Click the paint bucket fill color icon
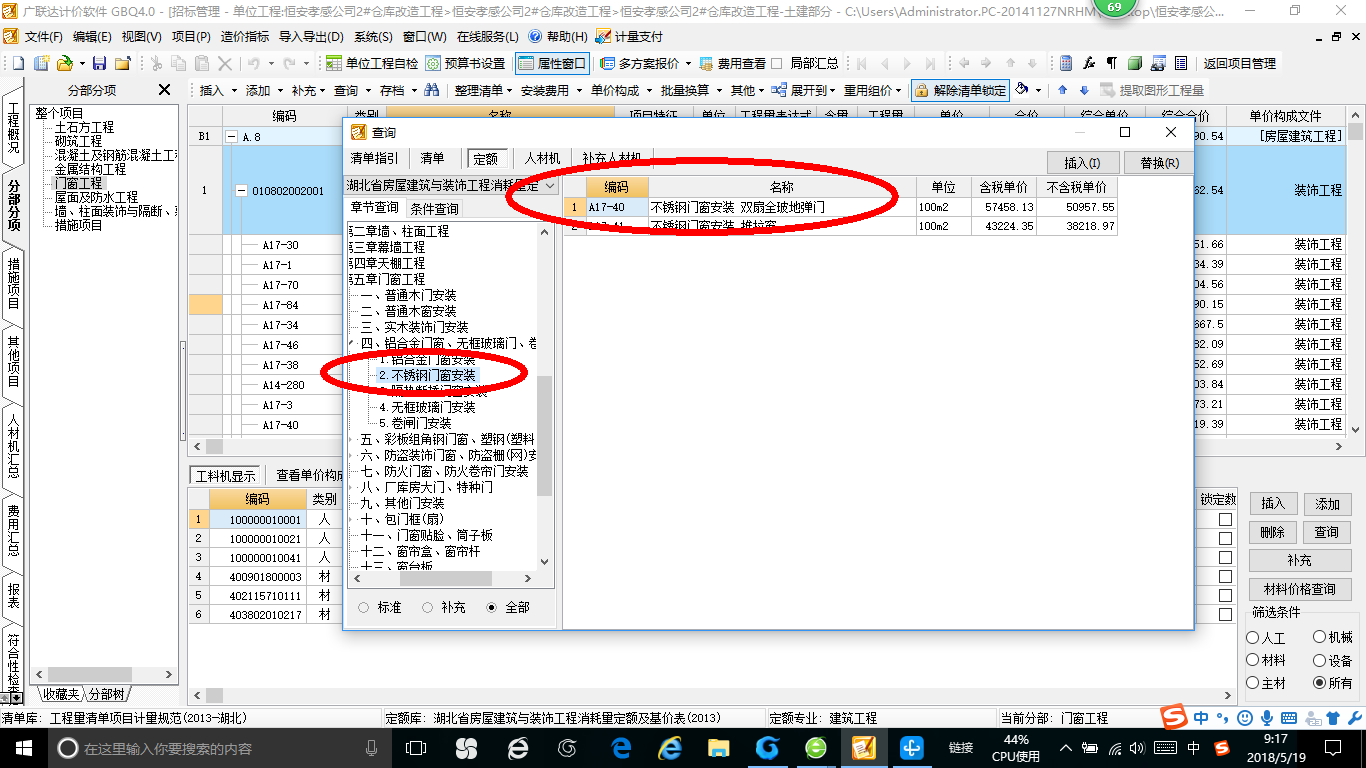The width and height of the screenshot is (1366, 768). 1022,90
